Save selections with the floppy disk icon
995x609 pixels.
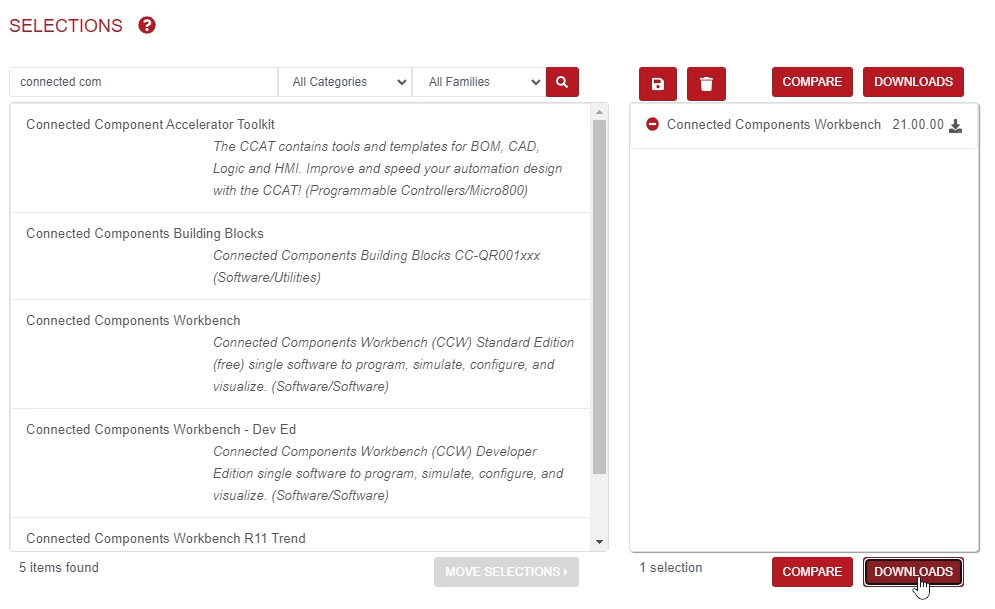[658, 84]
